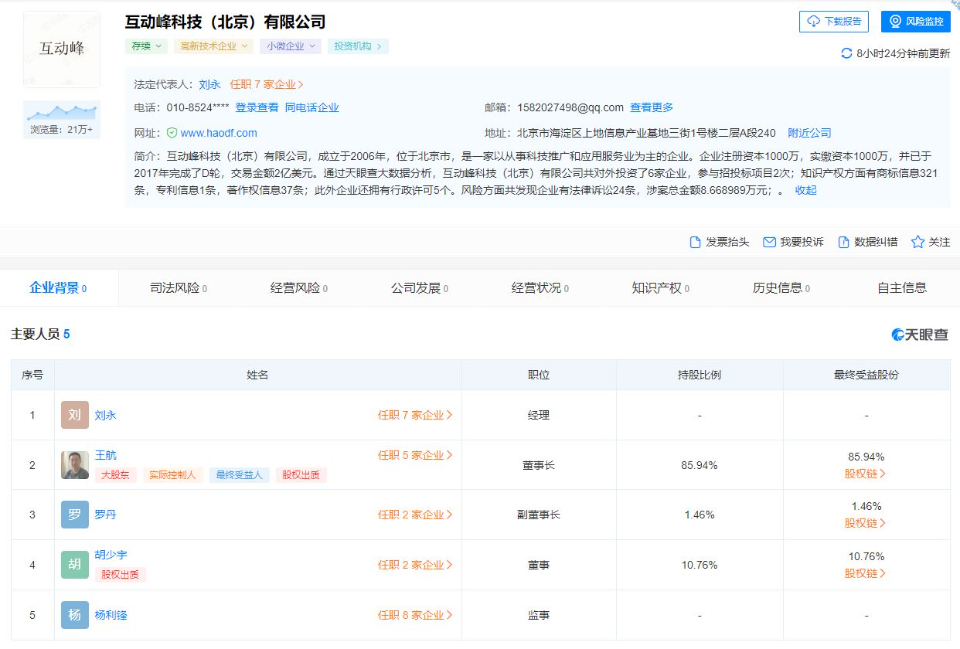Open legal representative 刘永 link in header
The width and height of the screenshot is (960, 649).
coord(209,84)
